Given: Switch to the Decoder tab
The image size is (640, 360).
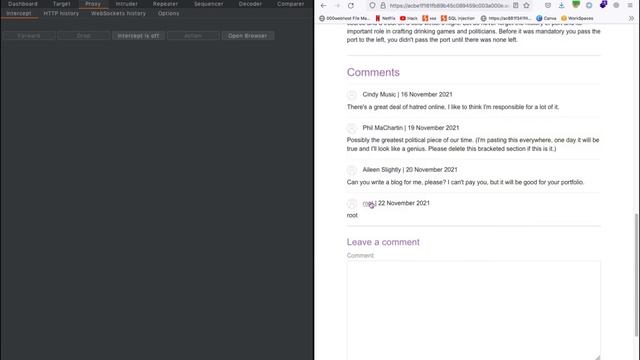Looking at the screenshot, I should (250, 4).
